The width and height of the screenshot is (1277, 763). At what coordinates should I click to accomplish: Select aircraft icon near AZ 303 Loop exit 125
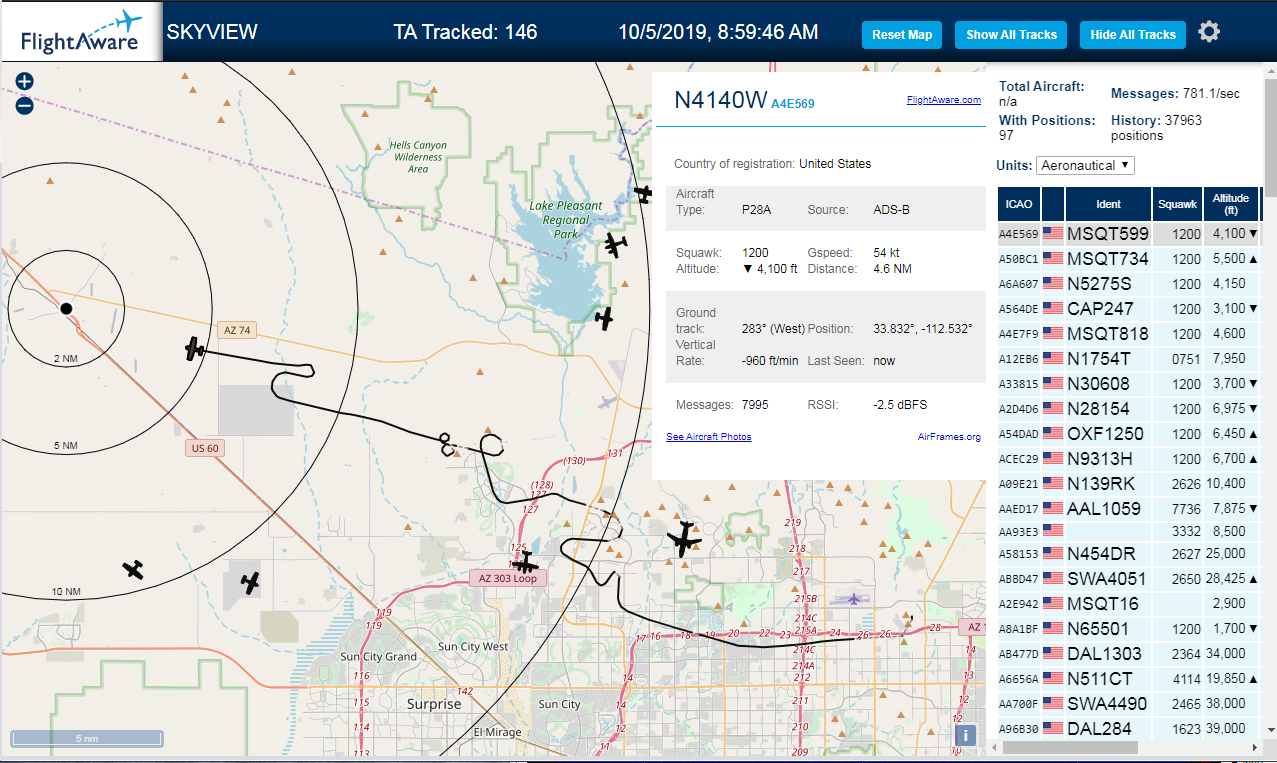(x=524, y=563)
